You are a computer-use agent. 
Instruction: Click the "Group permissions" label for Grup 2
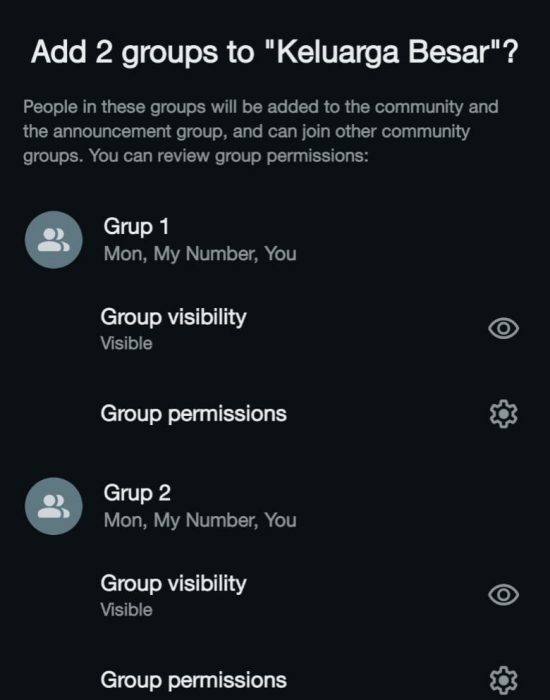(x=193, y=680)
